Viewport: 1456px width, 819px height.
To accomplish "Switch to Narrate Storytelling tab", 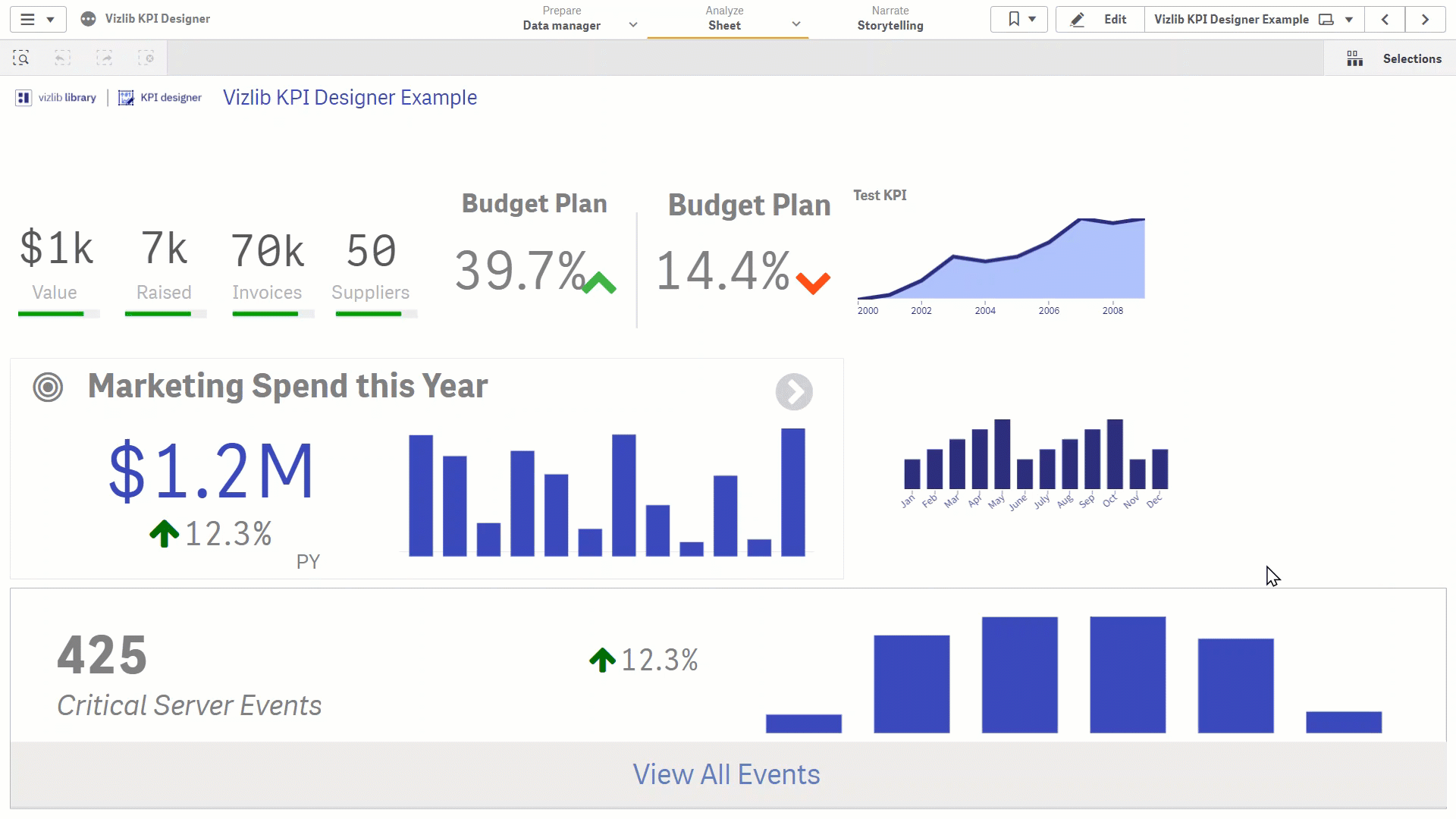I will coord(890,19).
